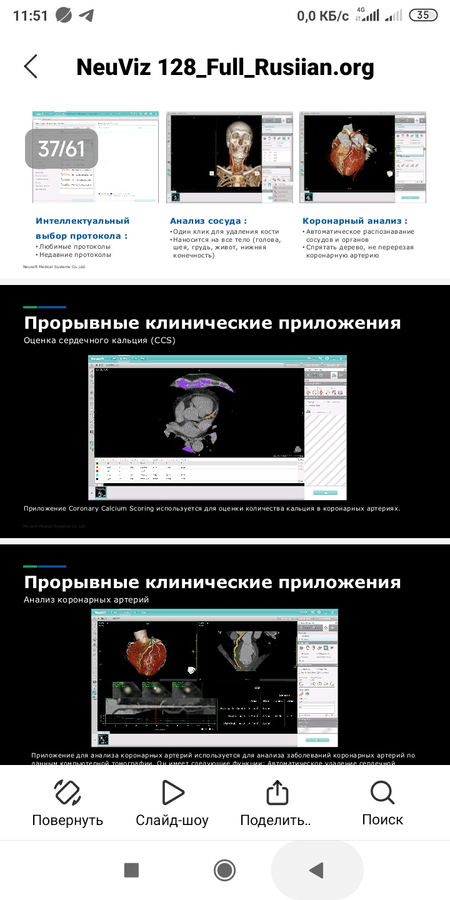Start the Слайд-шоу play icon
450x900 pixels.
172,793
